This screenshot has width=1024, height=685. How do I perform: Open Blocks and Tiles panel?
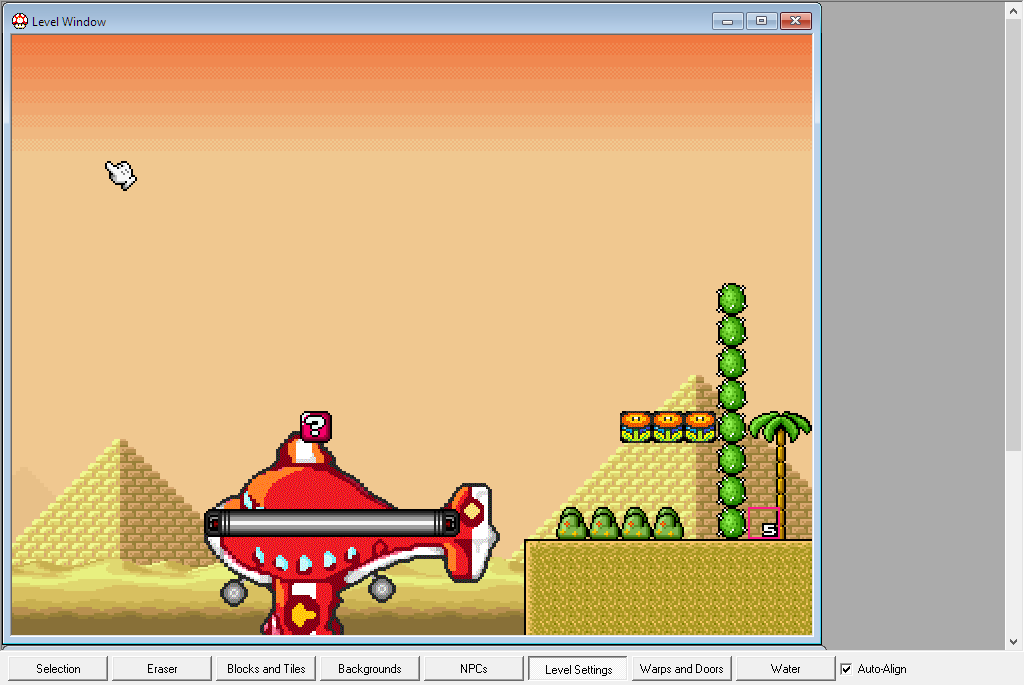266,669
